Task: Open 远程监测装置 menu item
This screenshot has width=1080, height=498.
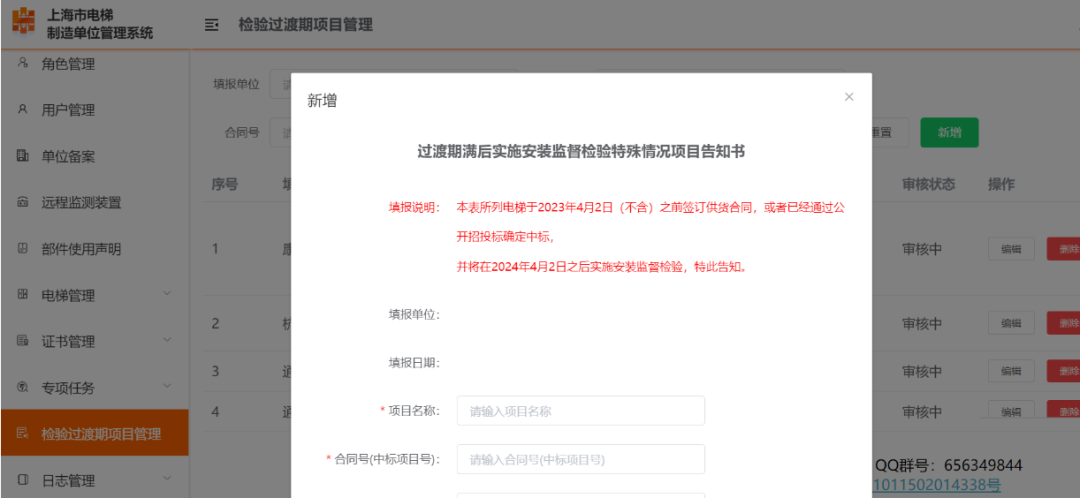Action: point(94,203)
